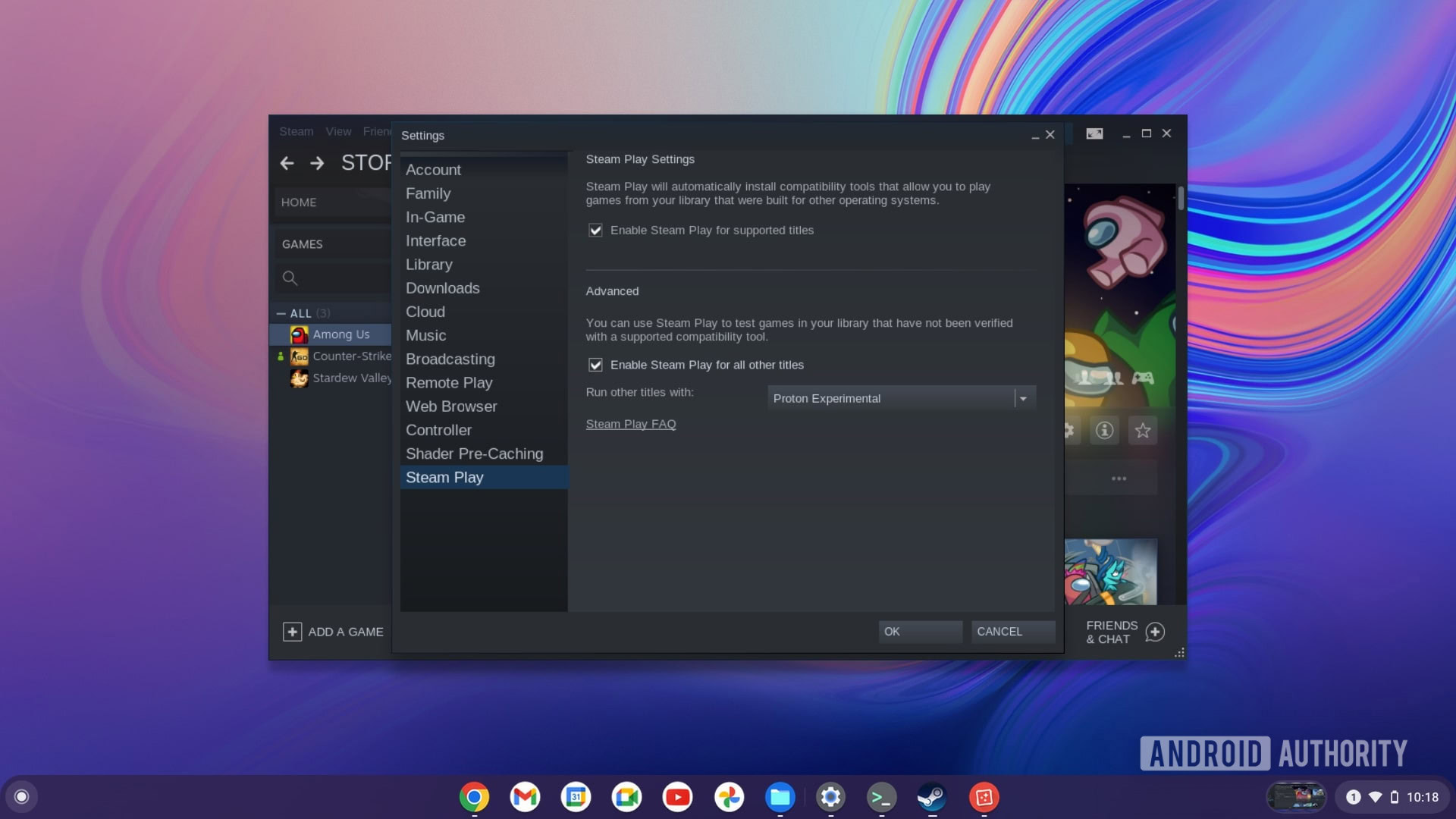Image resolution: width=1456 pixels, height=819 pixels.
Task: Click the games search magnifier icon
Action: pos(290,278)
